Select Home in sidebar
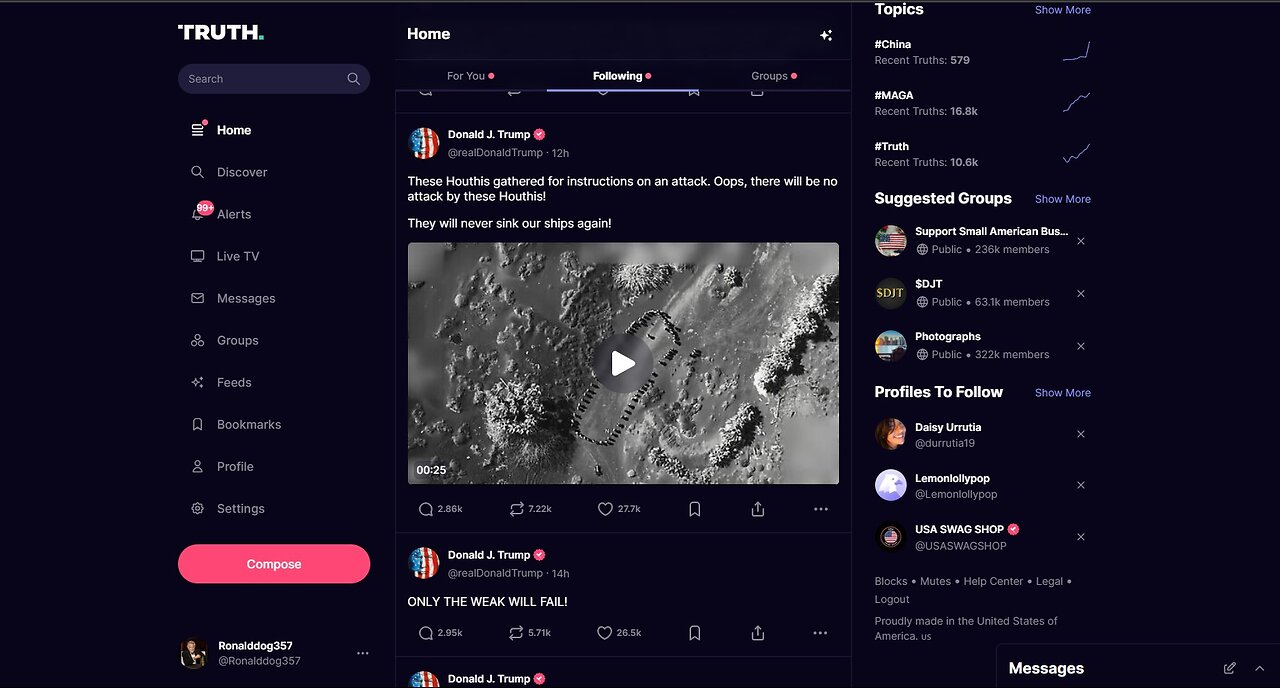Viewport: 1280px width, 688px height. [x=221, y=130]
